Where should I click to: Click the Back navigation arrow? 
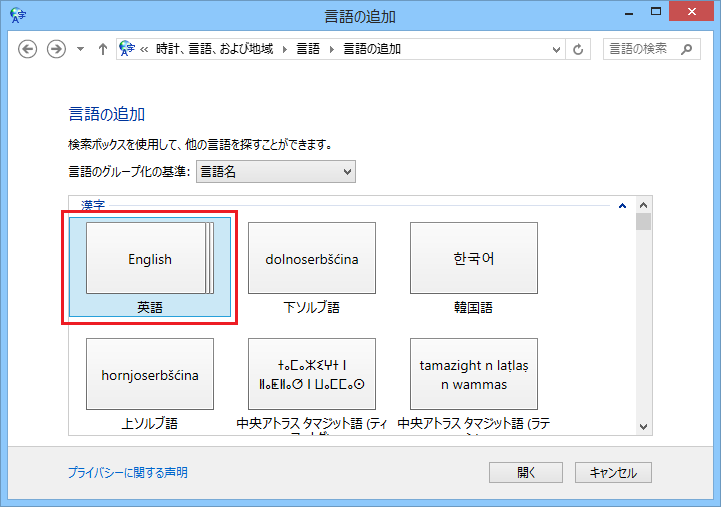coord(28,49)
